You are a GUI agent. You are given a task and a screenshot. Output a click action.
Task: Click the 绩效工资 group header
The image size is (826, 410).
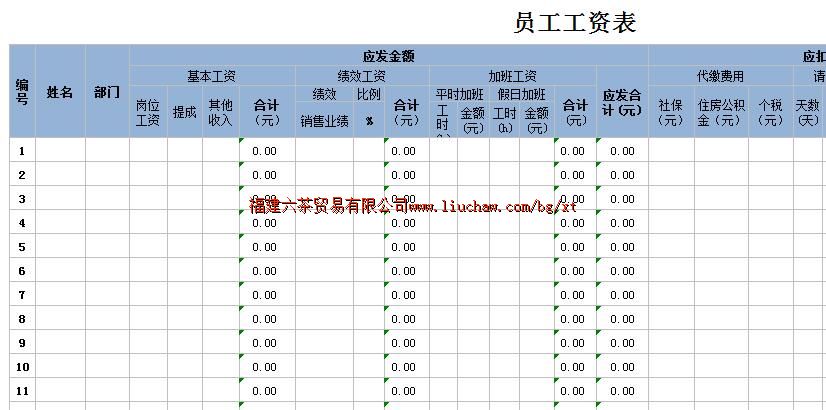(362, 76)
